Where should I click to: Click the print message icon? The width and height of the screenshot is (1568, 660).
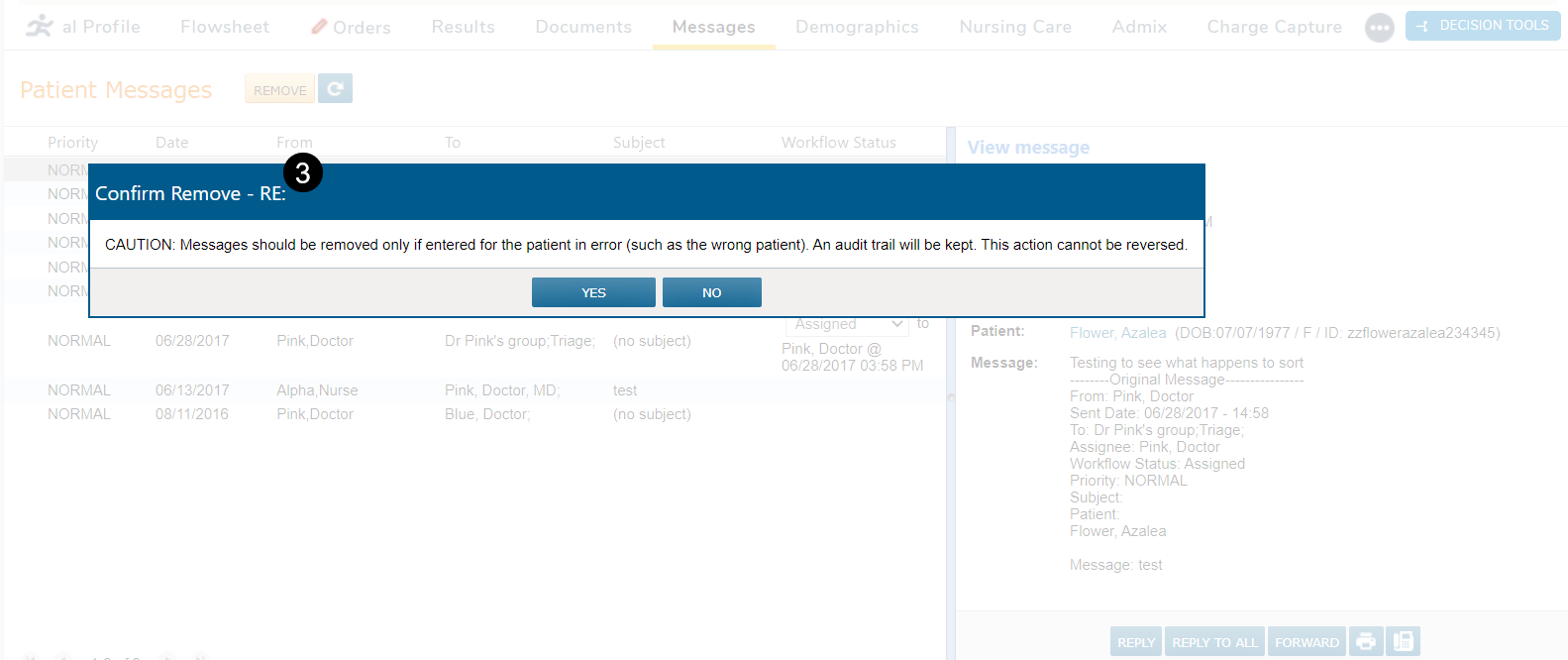1366,641
